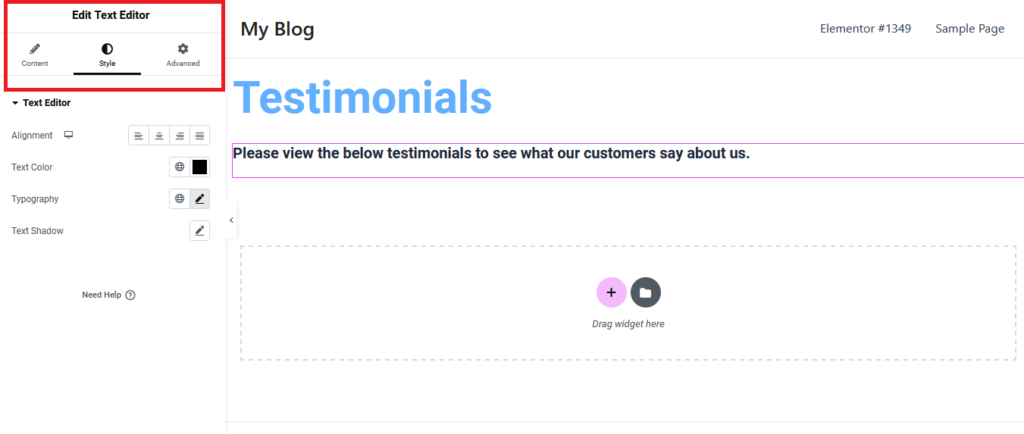Viewport: 1024px width, 434px height.
Task: Select the Style tab
Action: tap(107, 55)
